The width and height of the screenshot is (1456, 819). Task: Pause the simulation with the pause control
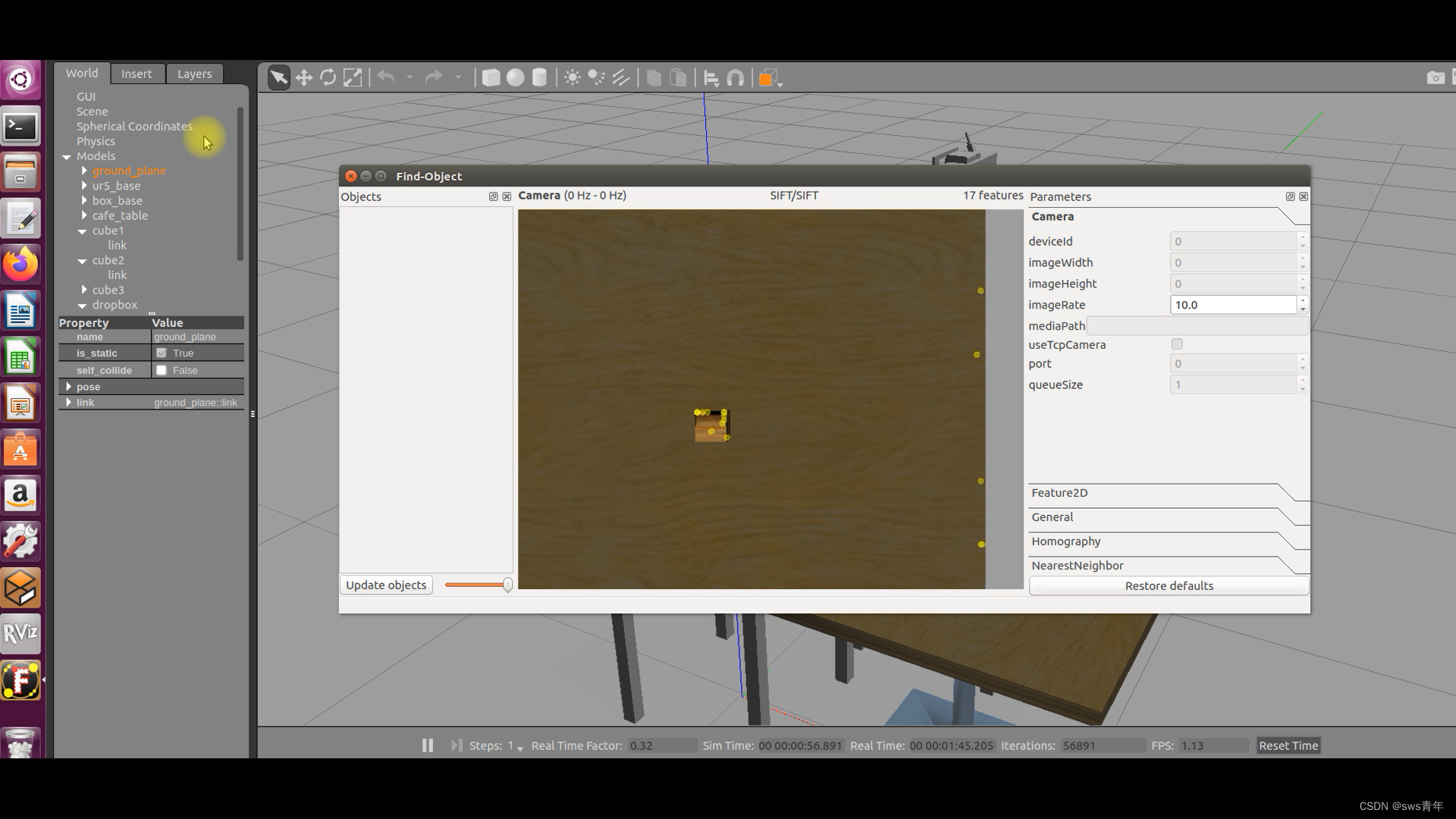(427, 745)
